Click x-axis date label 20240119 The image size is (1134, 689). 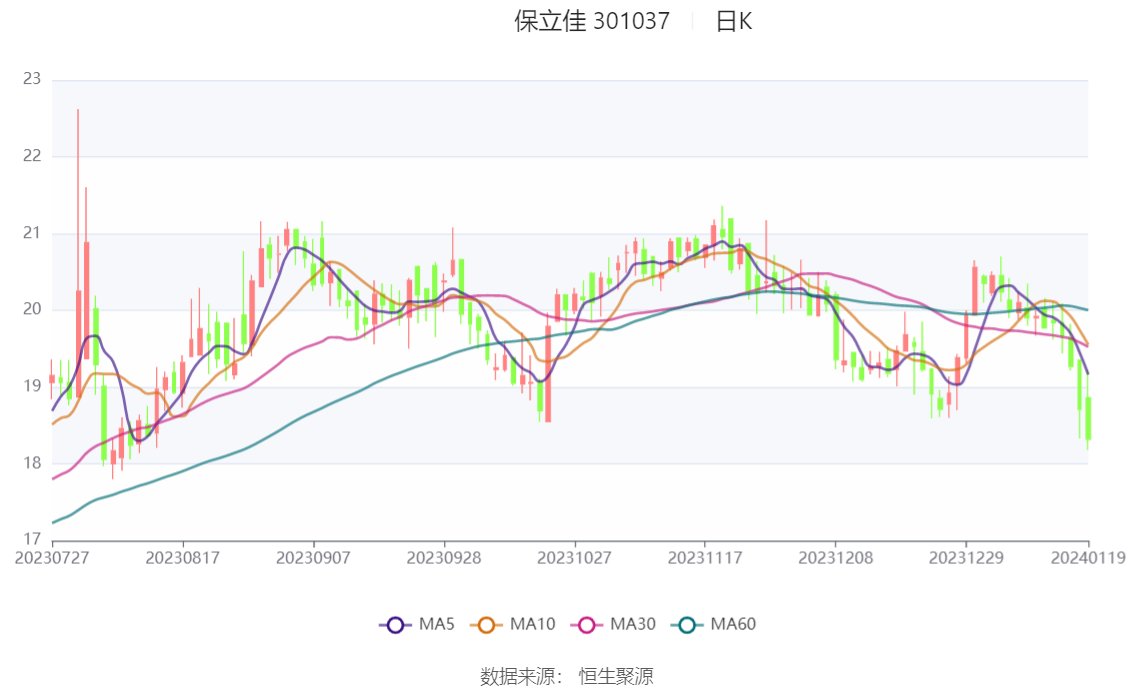[1088, 558]
